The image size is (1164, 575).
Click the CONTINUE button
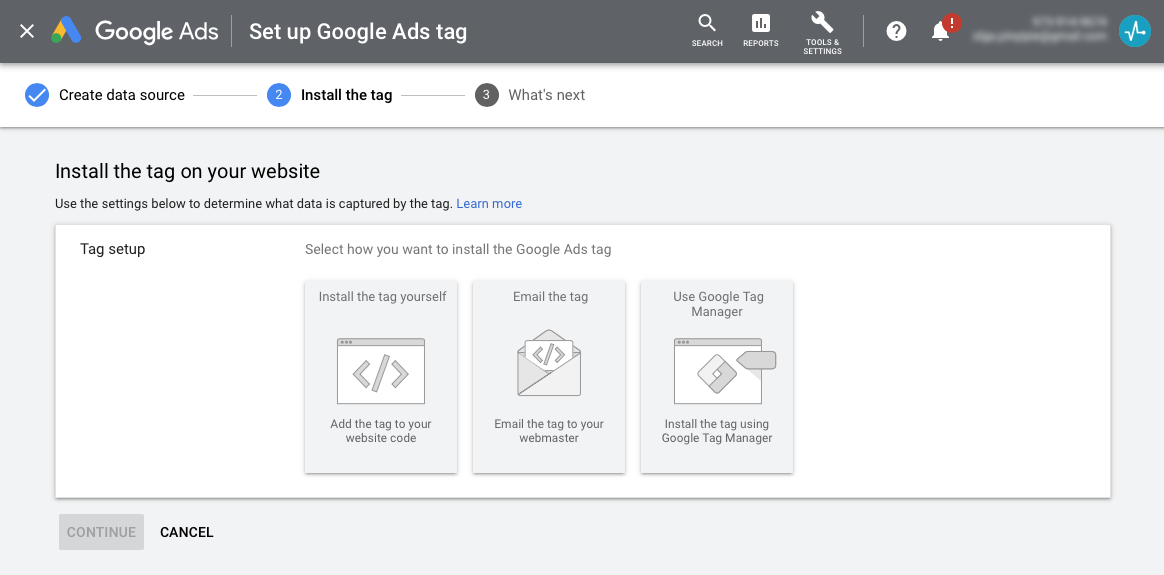(102, 532)
